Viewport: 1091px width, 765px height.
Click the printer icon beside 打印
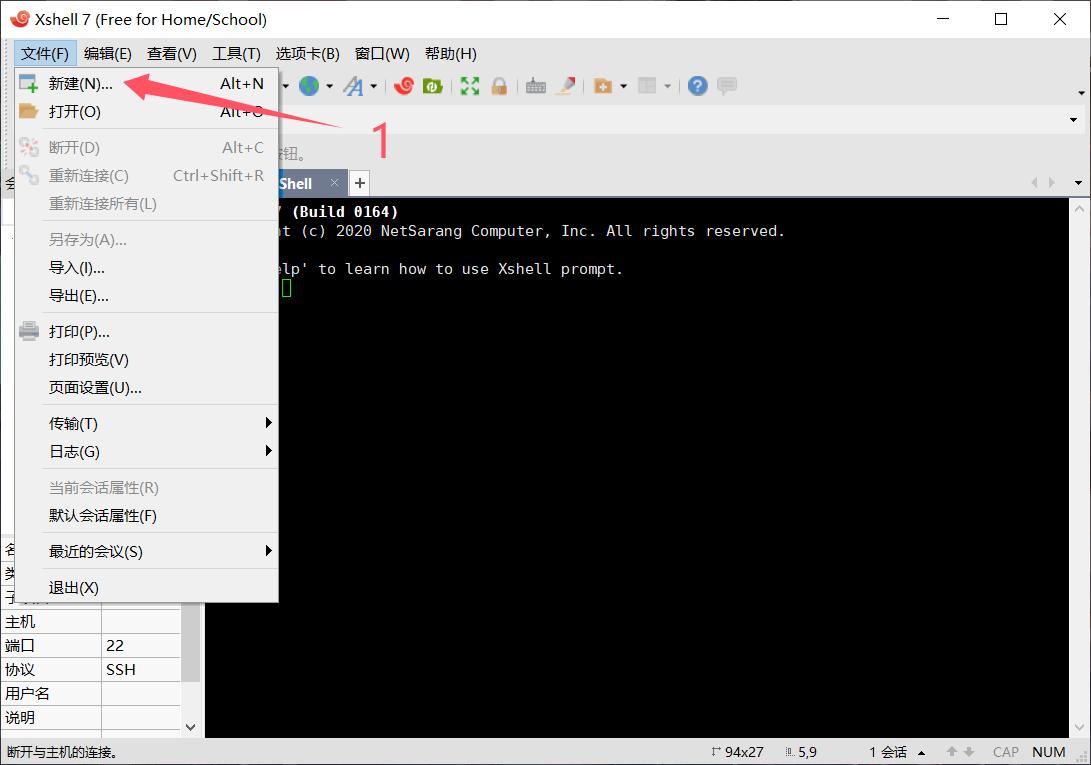(x=29, y=331)
